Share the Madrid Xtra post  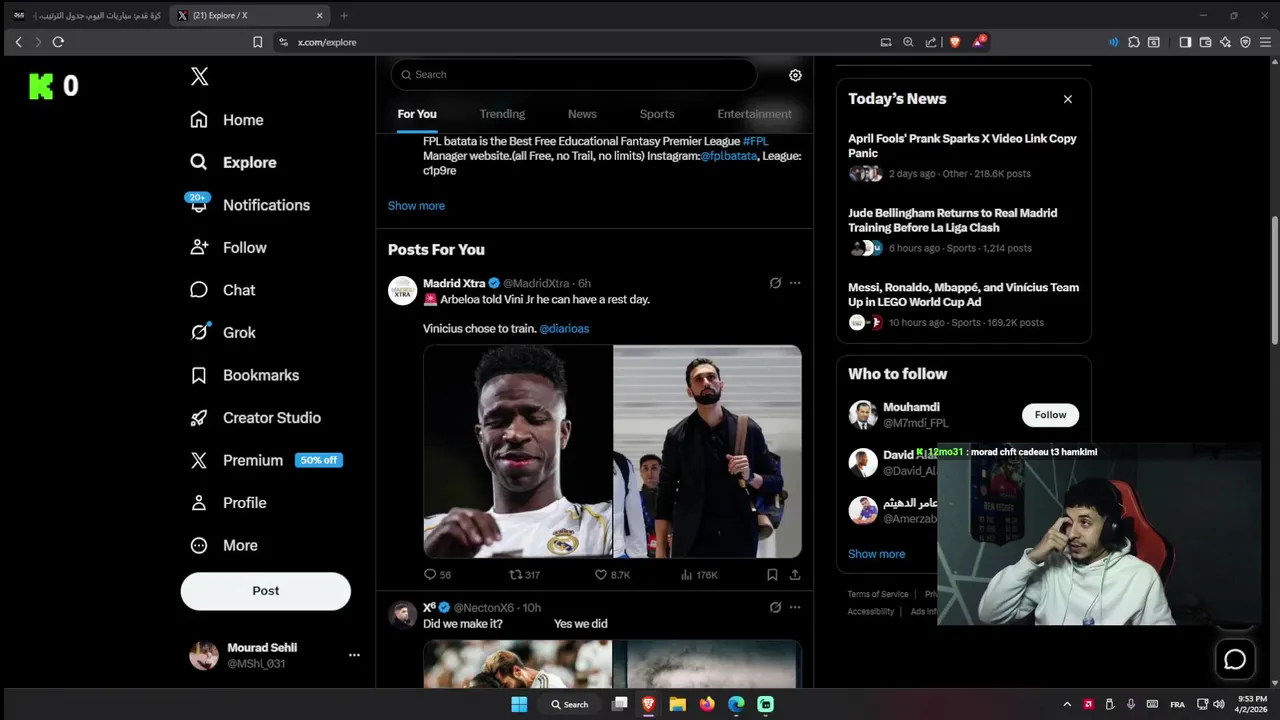coord(795,575)
